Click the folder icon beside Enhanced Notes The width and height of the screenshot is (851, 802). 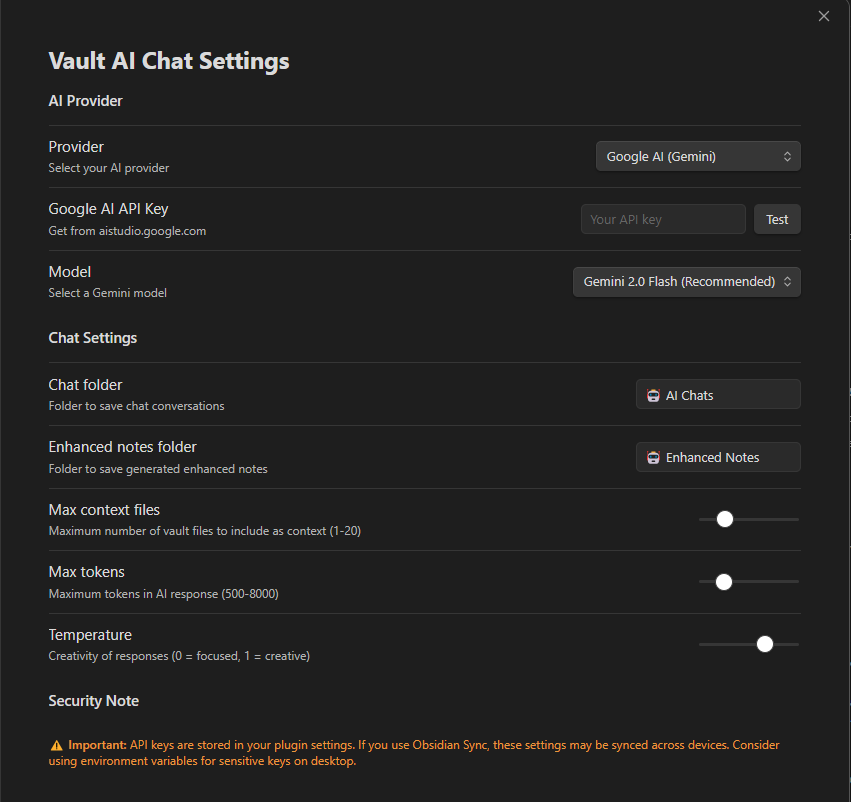click(x=653, y=457)
